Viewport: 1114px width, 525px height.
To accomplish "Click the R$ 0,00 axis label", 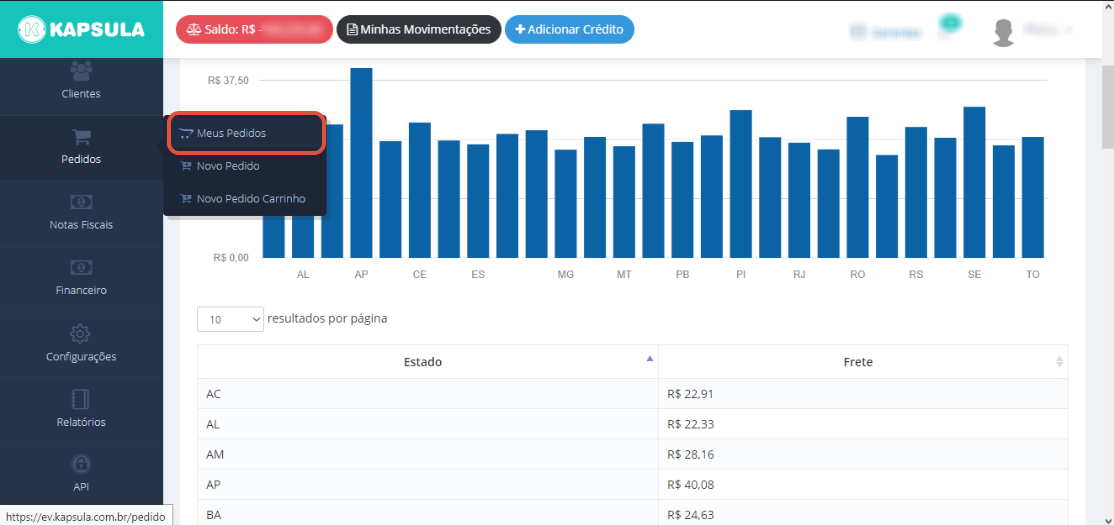I will click(x=231, y=258).
